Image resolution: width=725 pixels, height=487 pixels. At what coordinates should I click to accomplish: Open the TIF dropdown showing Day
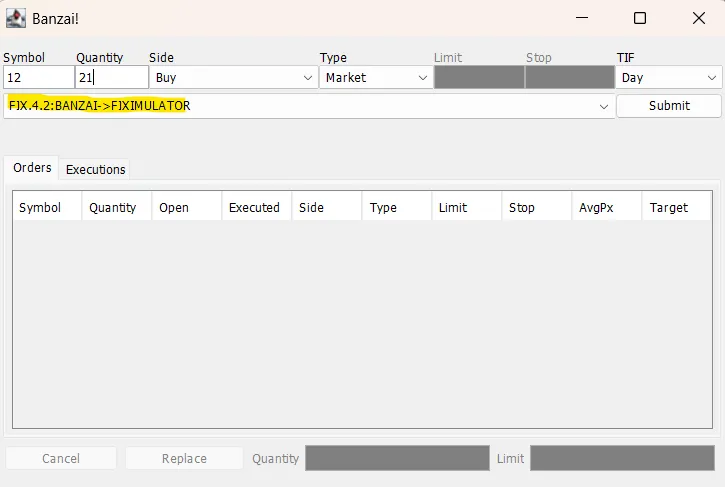pos(668,78)
